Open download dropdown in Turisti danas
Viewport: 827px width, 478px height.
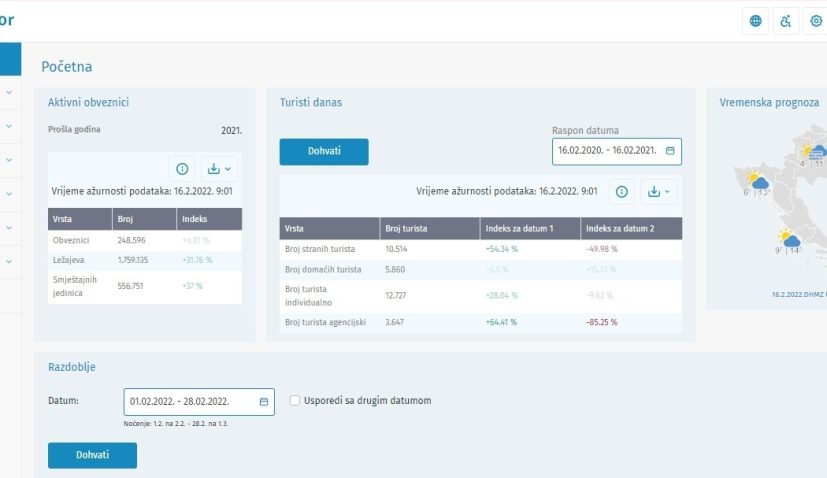point(658,192)
